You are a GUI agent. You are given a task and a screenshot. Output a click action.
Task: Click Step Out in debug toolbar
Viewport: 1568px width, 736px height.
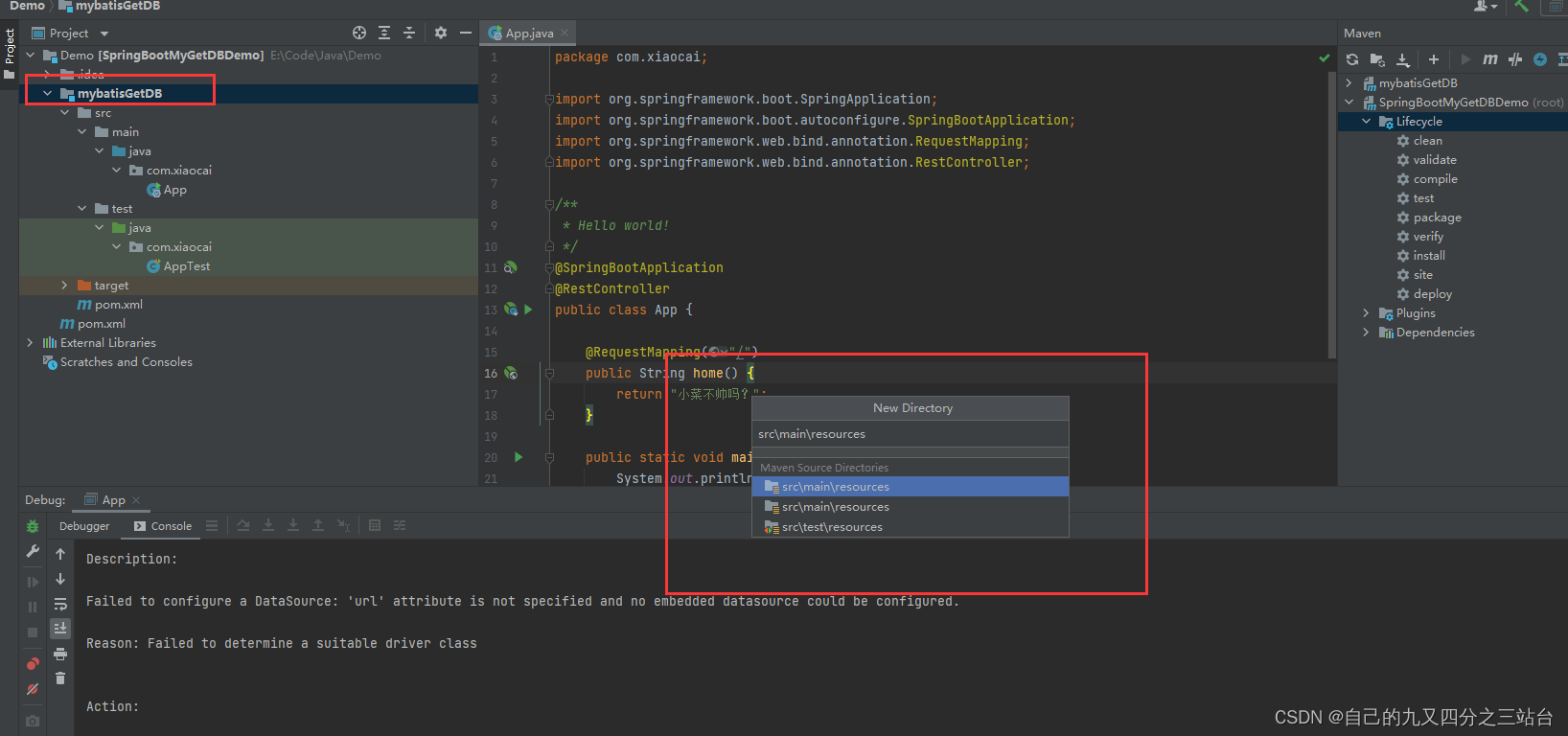tap(318, 525)
